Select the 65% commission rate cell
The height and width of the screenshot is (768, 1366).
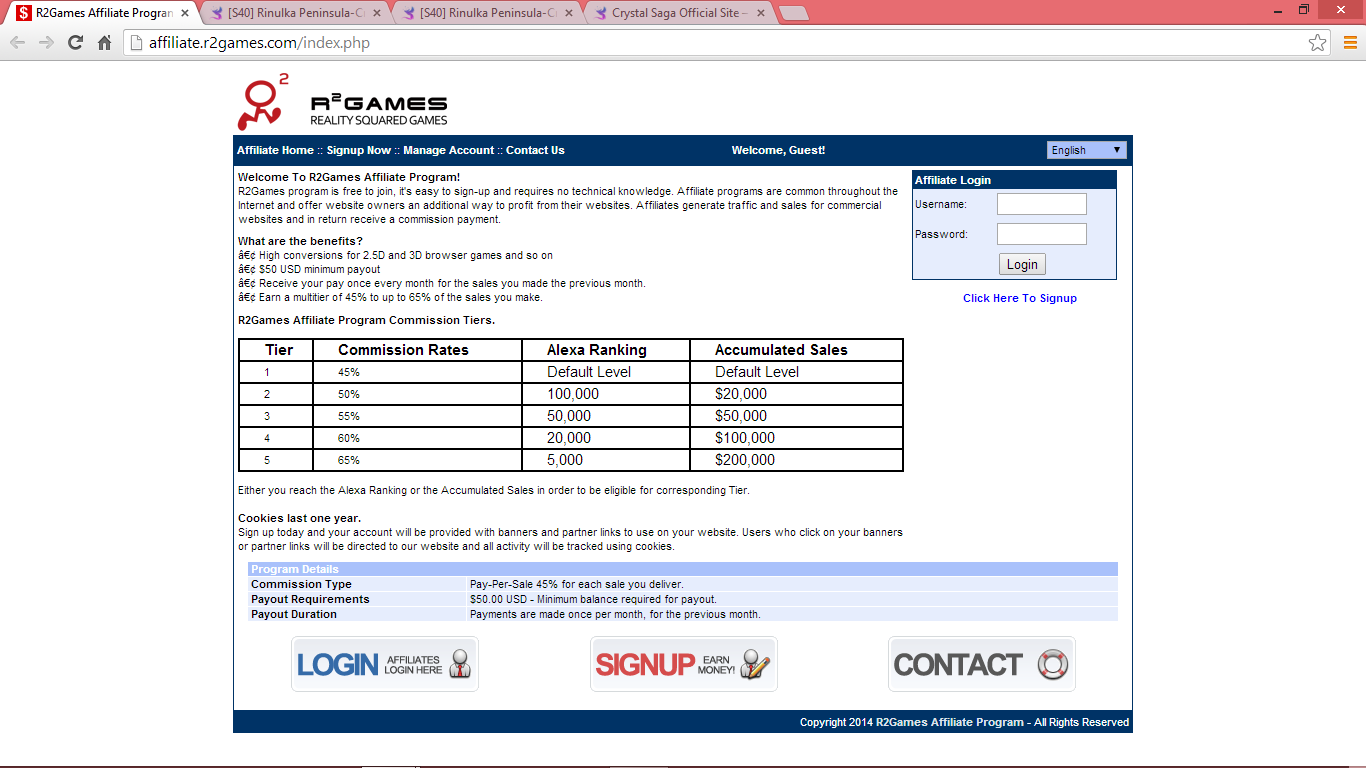coord(418,460)
